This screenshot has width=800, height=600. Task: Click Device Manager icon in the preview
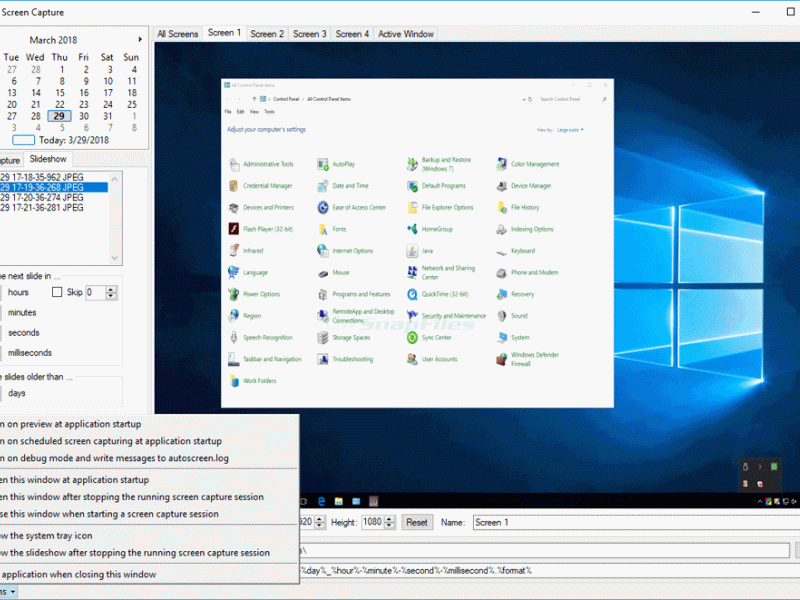point(502,186)
